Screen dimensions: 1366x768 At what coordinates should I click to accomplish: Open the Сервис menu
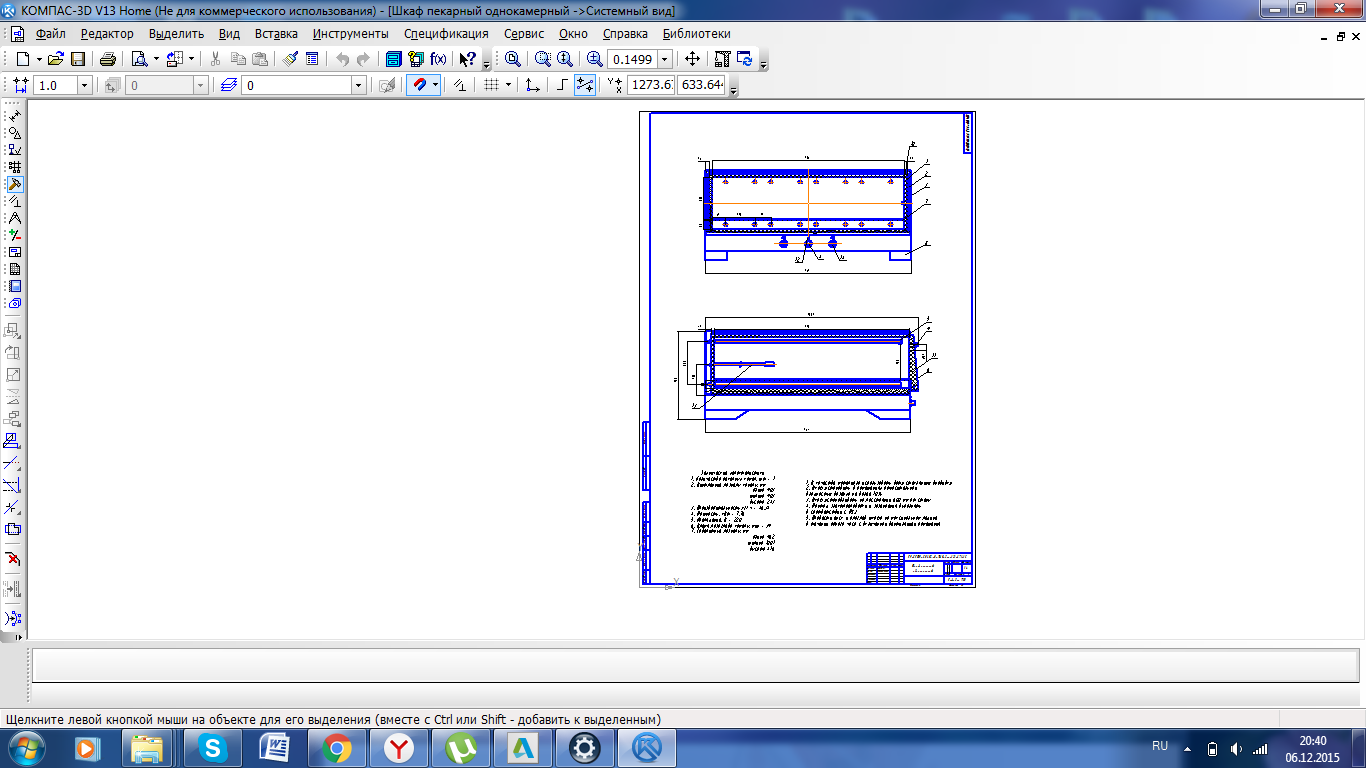(524, 33)
